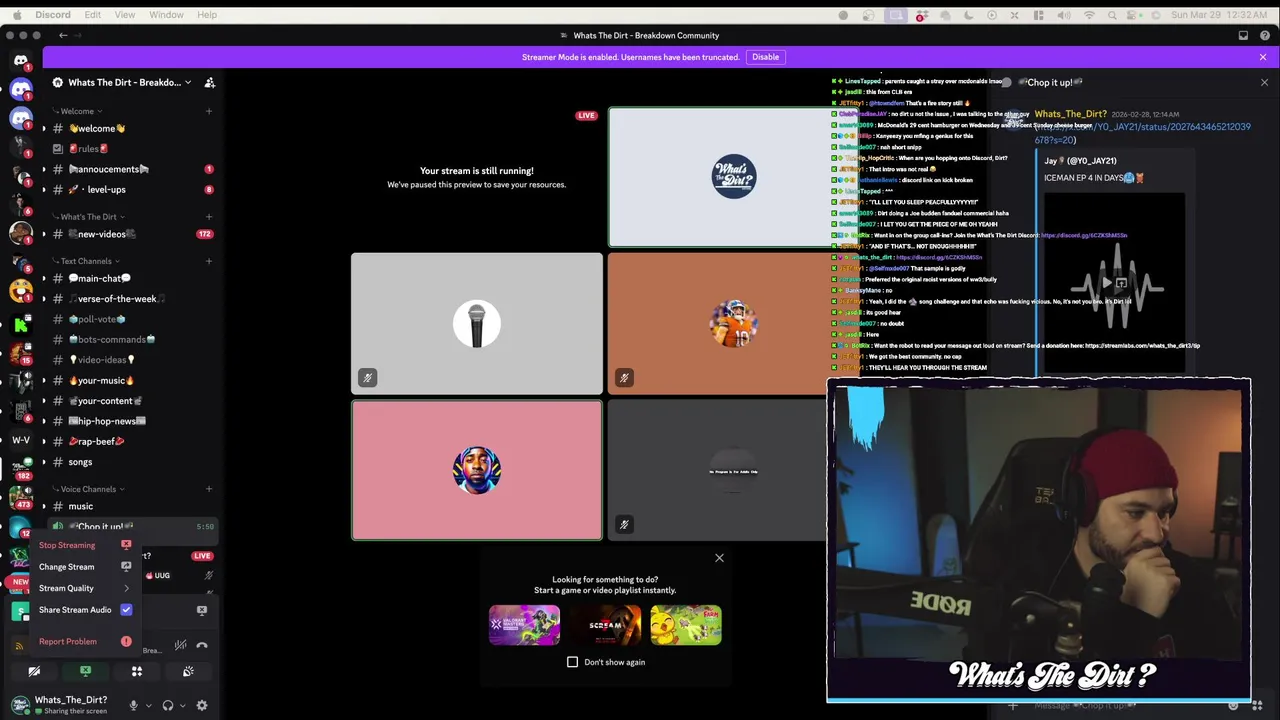Image resolution: width=1280 pixels, height=720 pixels.
Task: Open the green K server icon
Action: (x=21, y=325)
